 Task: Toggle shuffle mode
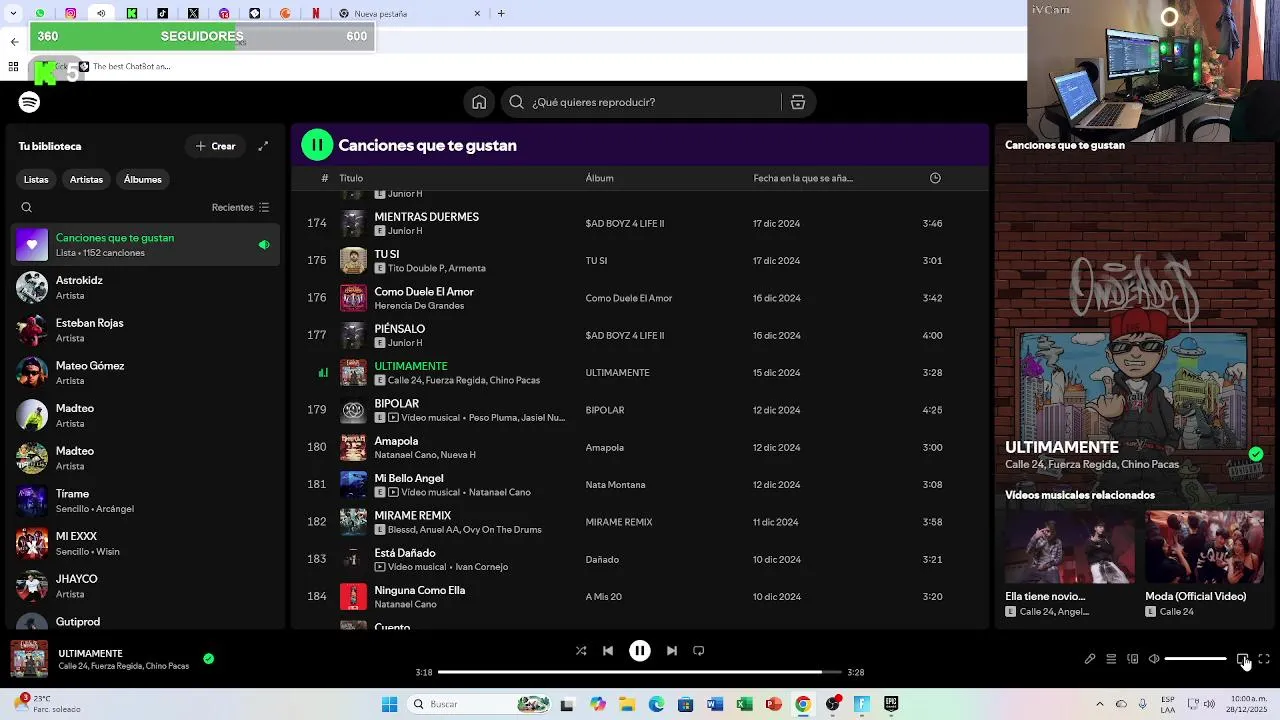click(x=581, y=651)
